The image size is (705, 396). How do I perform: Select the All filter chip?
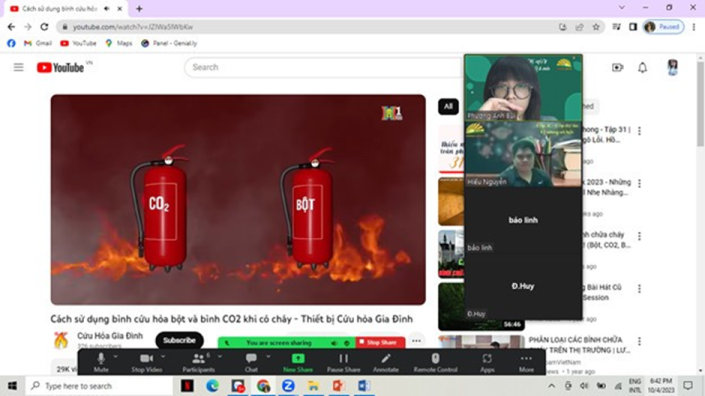point(448,107)
